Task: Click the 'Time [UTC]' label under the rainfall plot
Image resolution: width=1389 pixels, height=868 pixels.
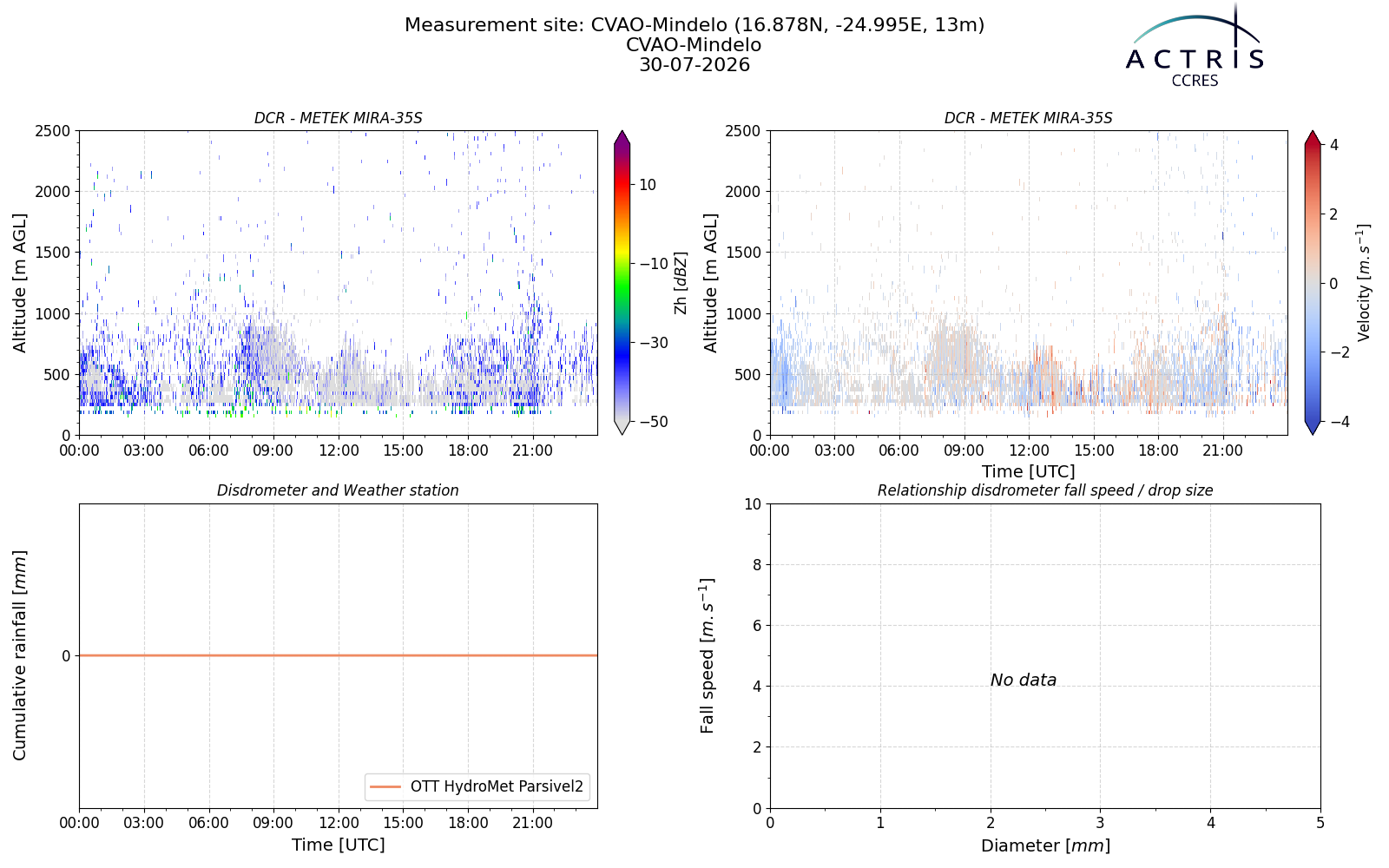Action: [x=338, y=845]
